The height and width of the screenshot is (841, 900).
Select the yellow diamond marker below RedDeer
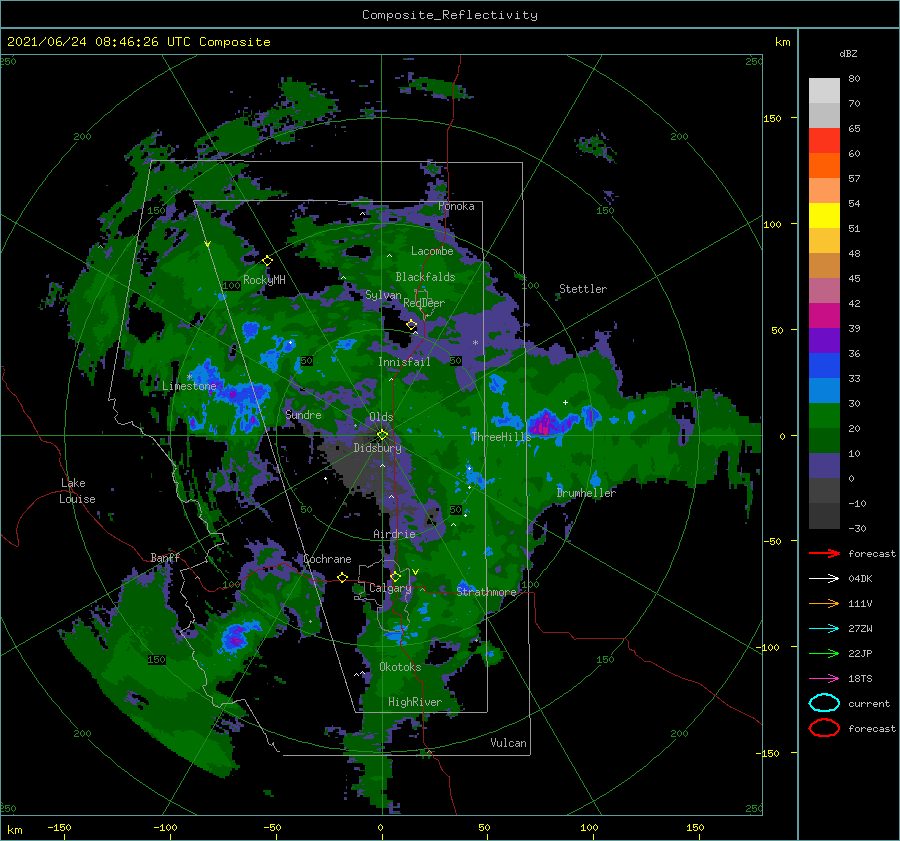tap(412, 325)
